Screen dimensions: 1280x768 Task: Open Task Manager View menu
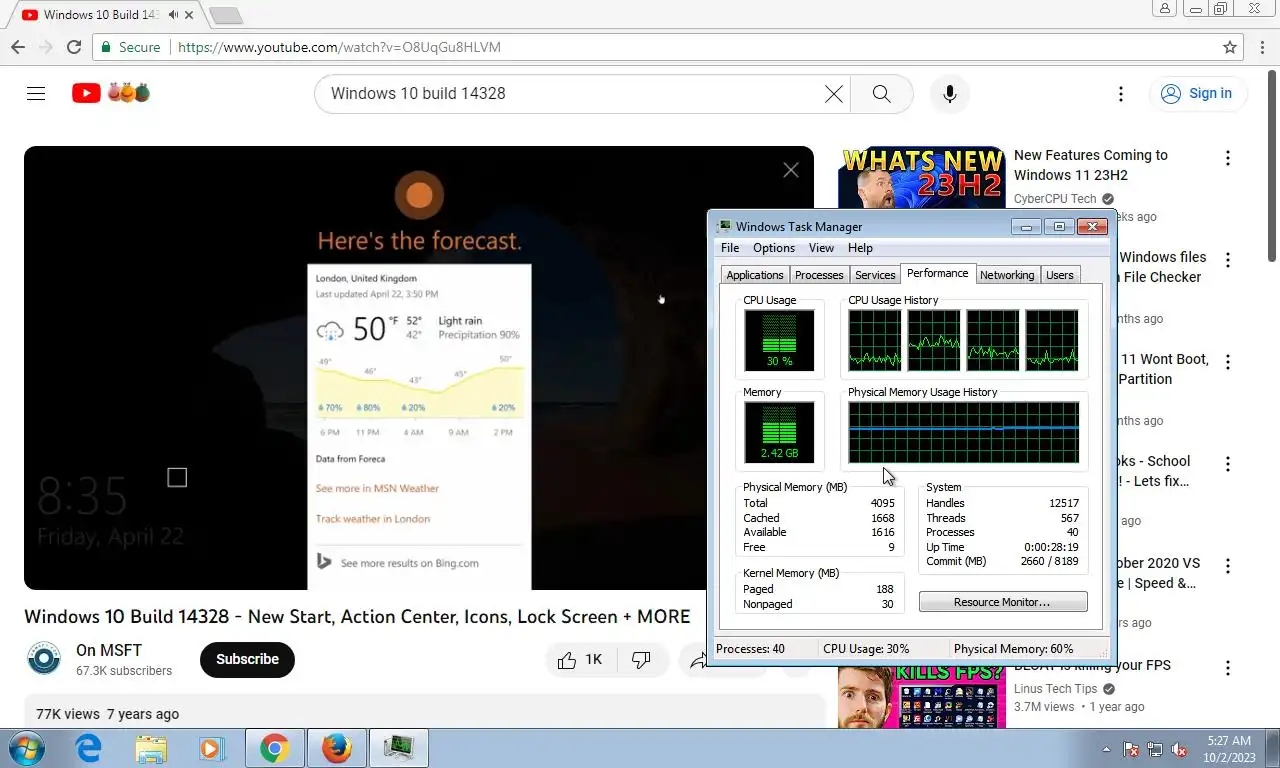[821, 248]
